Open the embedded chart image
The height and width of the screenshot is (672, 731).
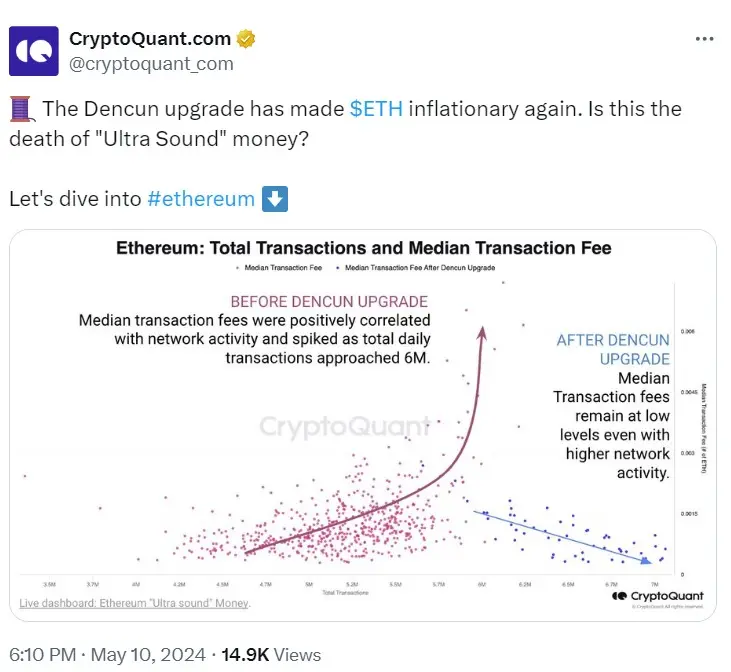click(x=363, y=425)
